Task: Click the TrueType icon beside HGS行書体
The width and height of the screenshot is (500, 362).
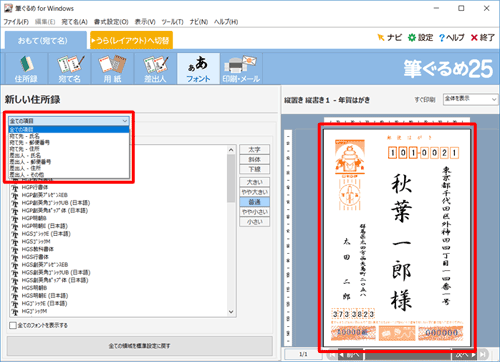Action: pos(15,257)
